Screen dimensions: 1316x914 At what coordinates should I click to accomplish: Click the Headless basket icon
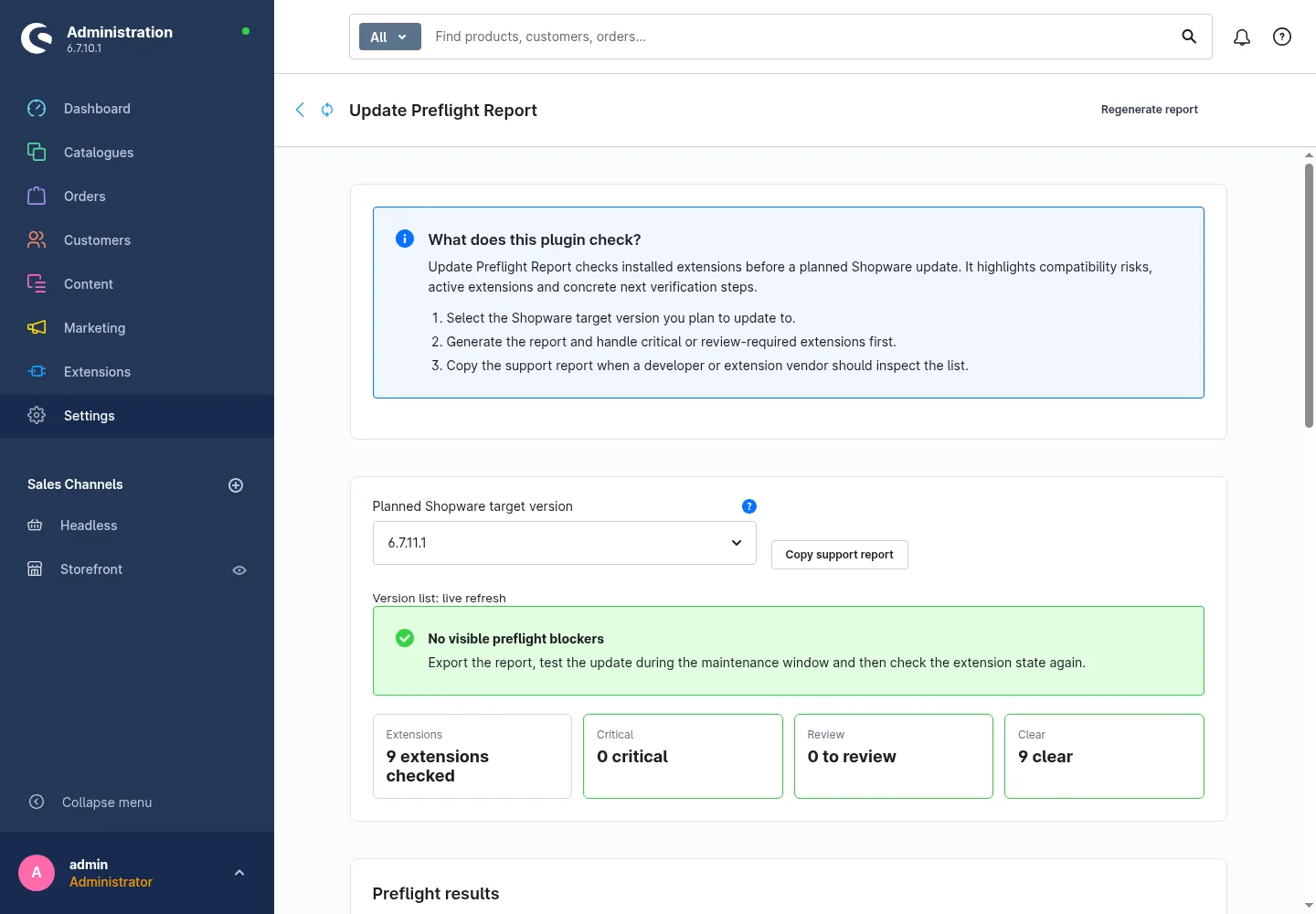[x=35, y=526]
